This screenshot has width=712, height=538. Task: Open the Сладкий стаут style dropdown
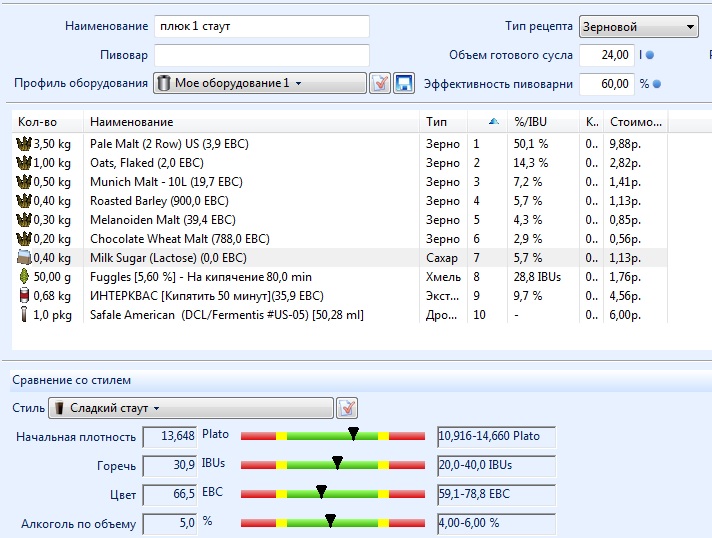click(x=190, y=408)
